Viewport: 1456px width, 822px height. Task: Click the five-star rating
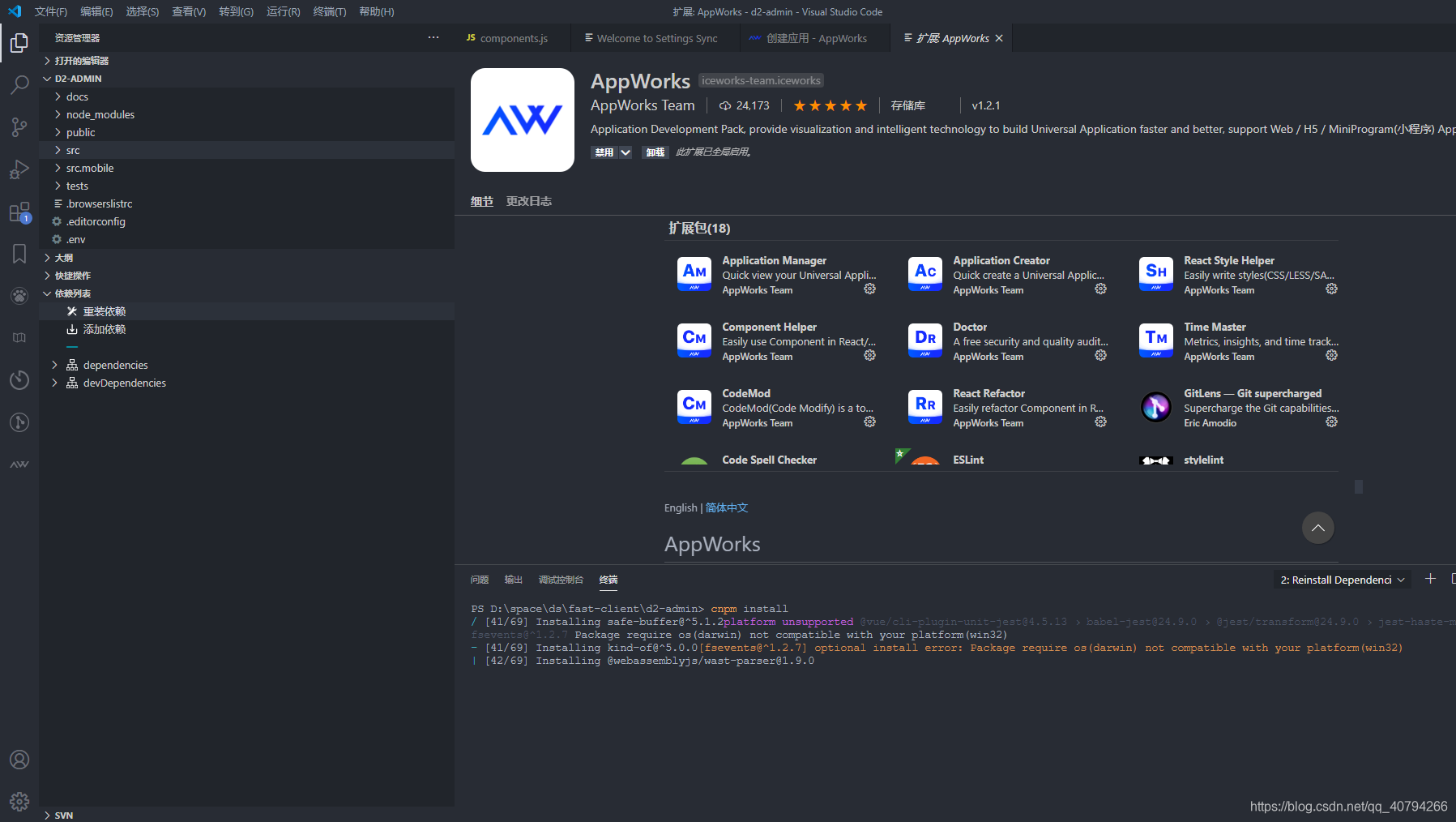coord(830,105)
